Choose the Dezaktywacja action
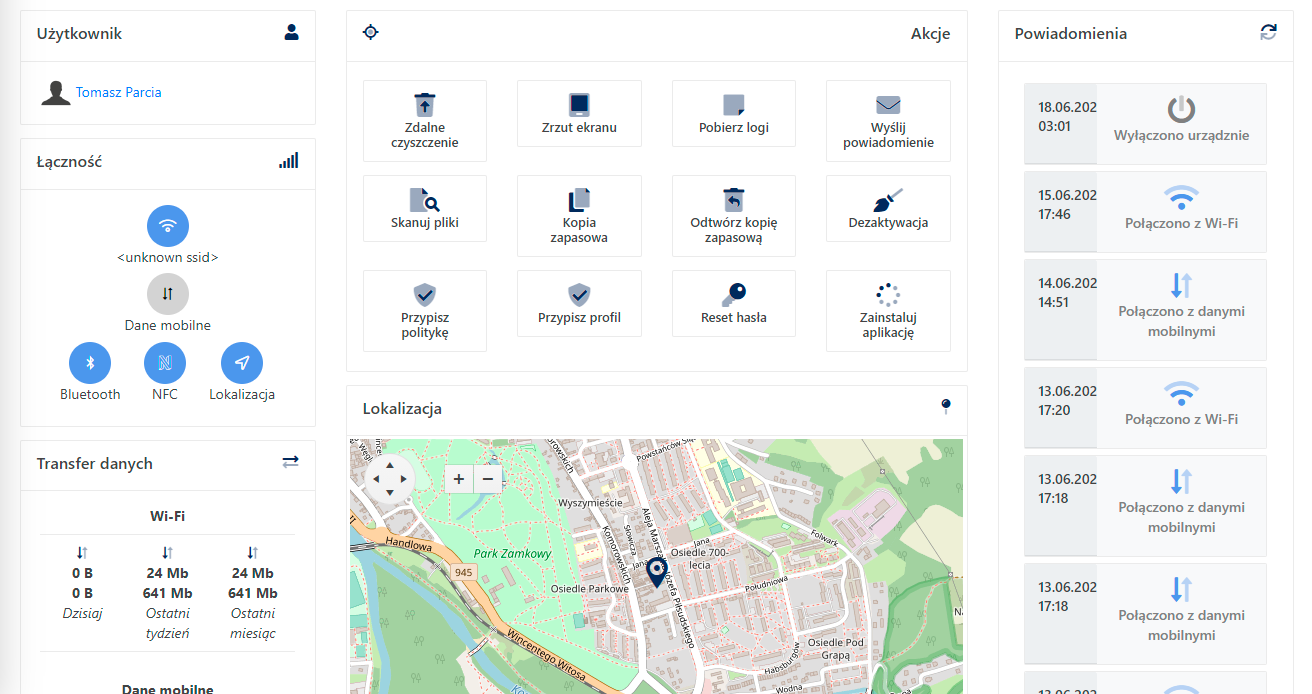The width and height of the screenshot is (1312, 694). coord(888,208)
